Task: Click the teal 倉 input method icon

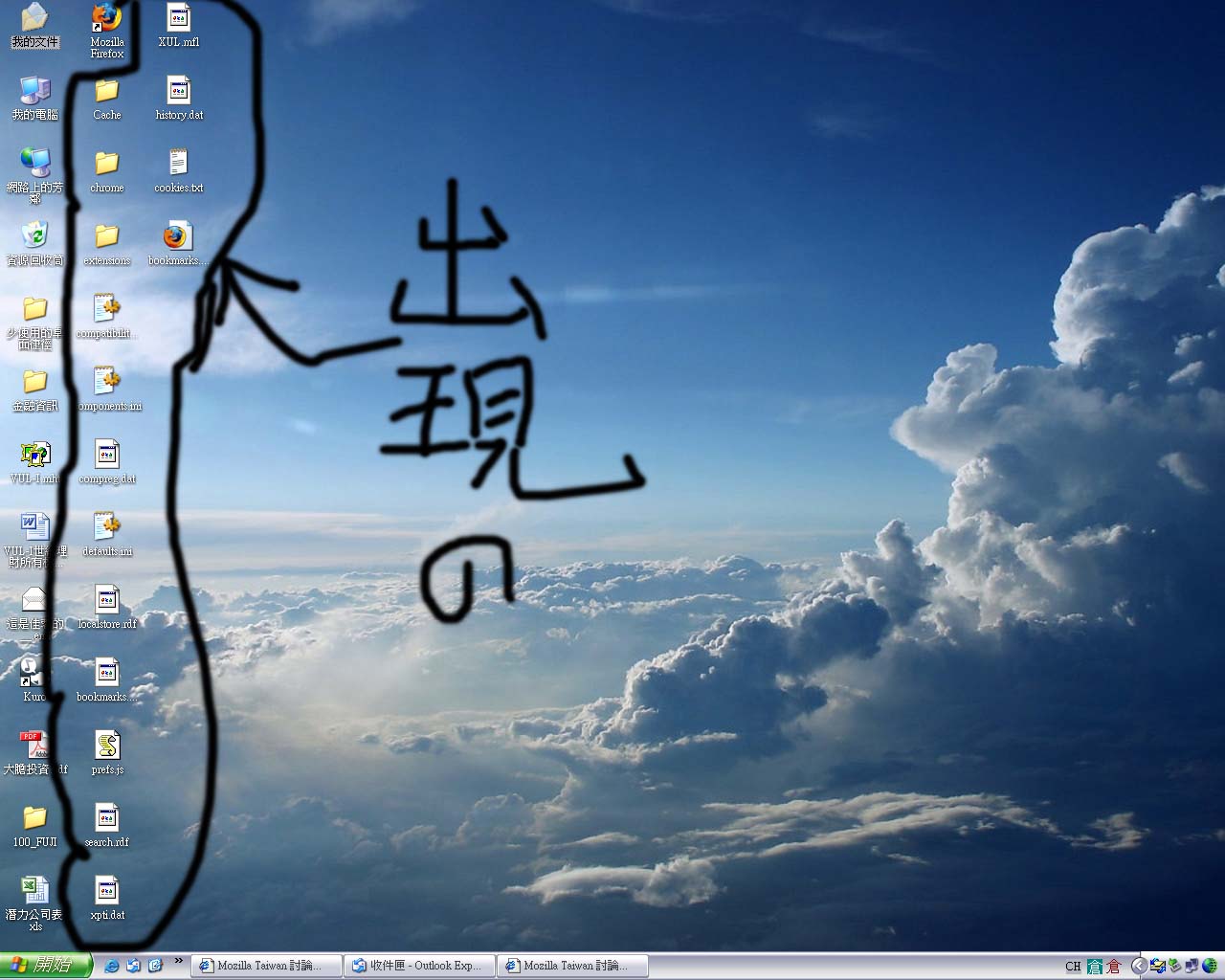Action: (1095, 967)
